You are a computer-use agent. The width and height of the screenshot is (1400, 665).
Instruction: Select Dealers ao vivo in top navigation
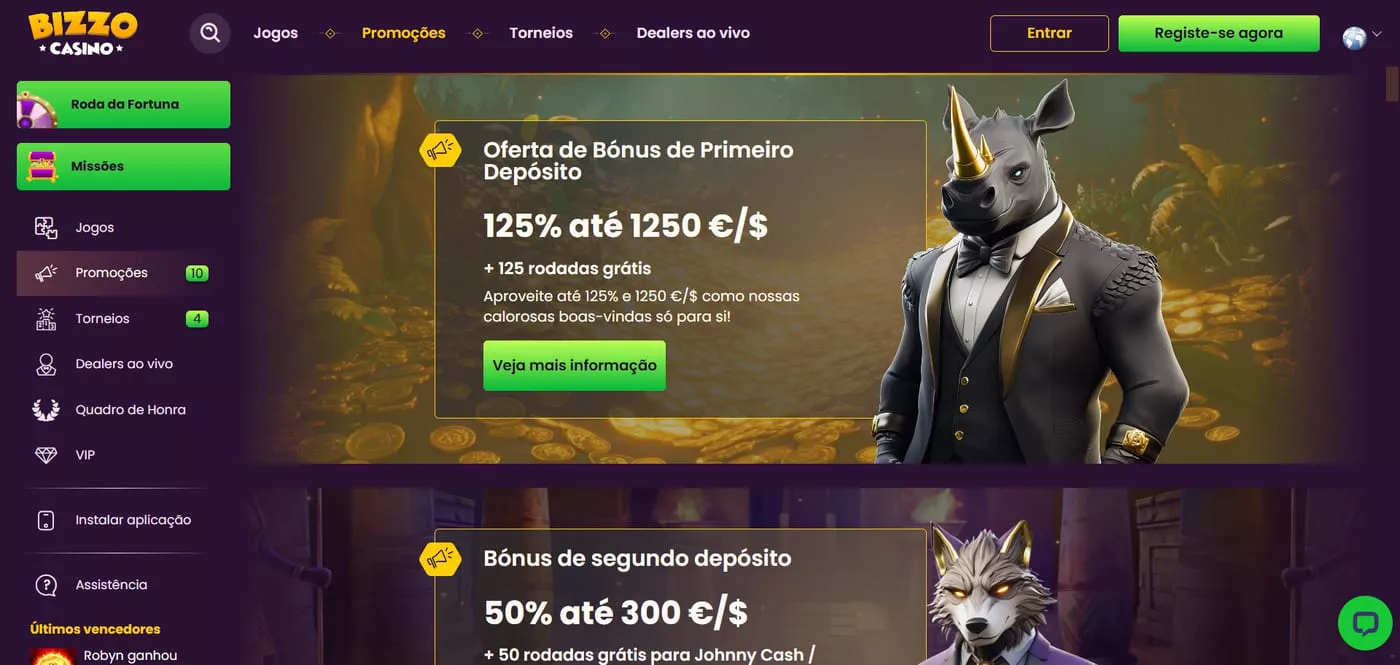693,33
